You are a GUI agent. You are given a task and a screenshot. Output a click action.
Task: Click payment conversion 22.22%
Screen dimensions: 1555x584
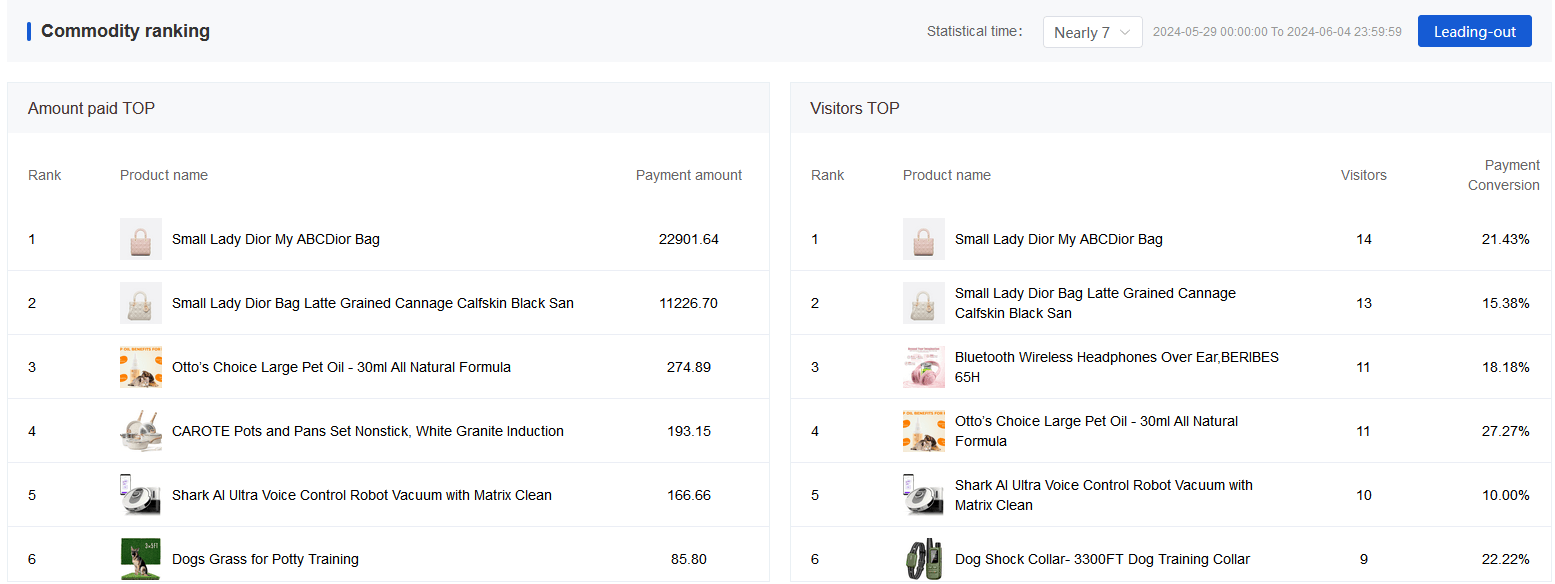tap(1505, 559)
